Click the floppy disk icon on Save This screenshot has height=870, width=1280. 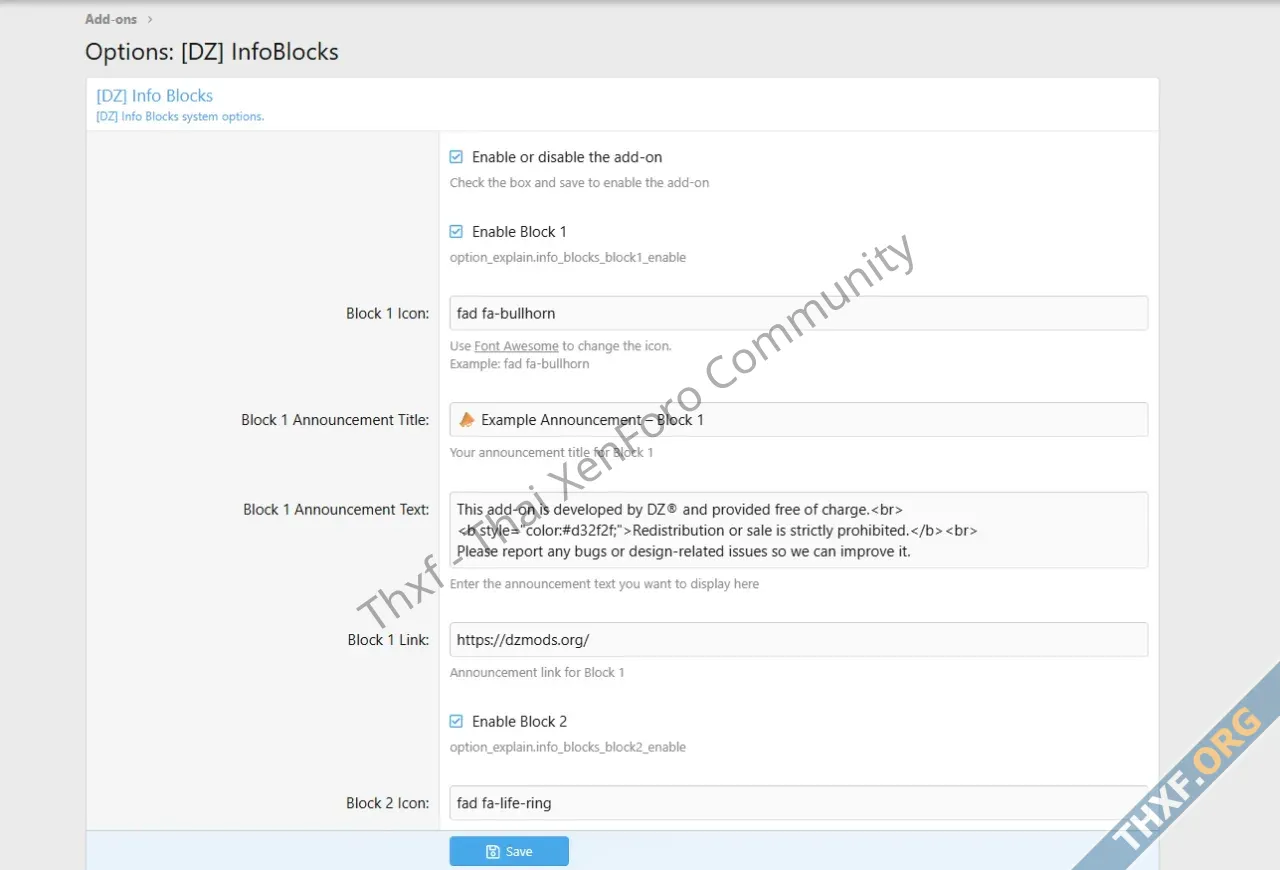[492, 852]
